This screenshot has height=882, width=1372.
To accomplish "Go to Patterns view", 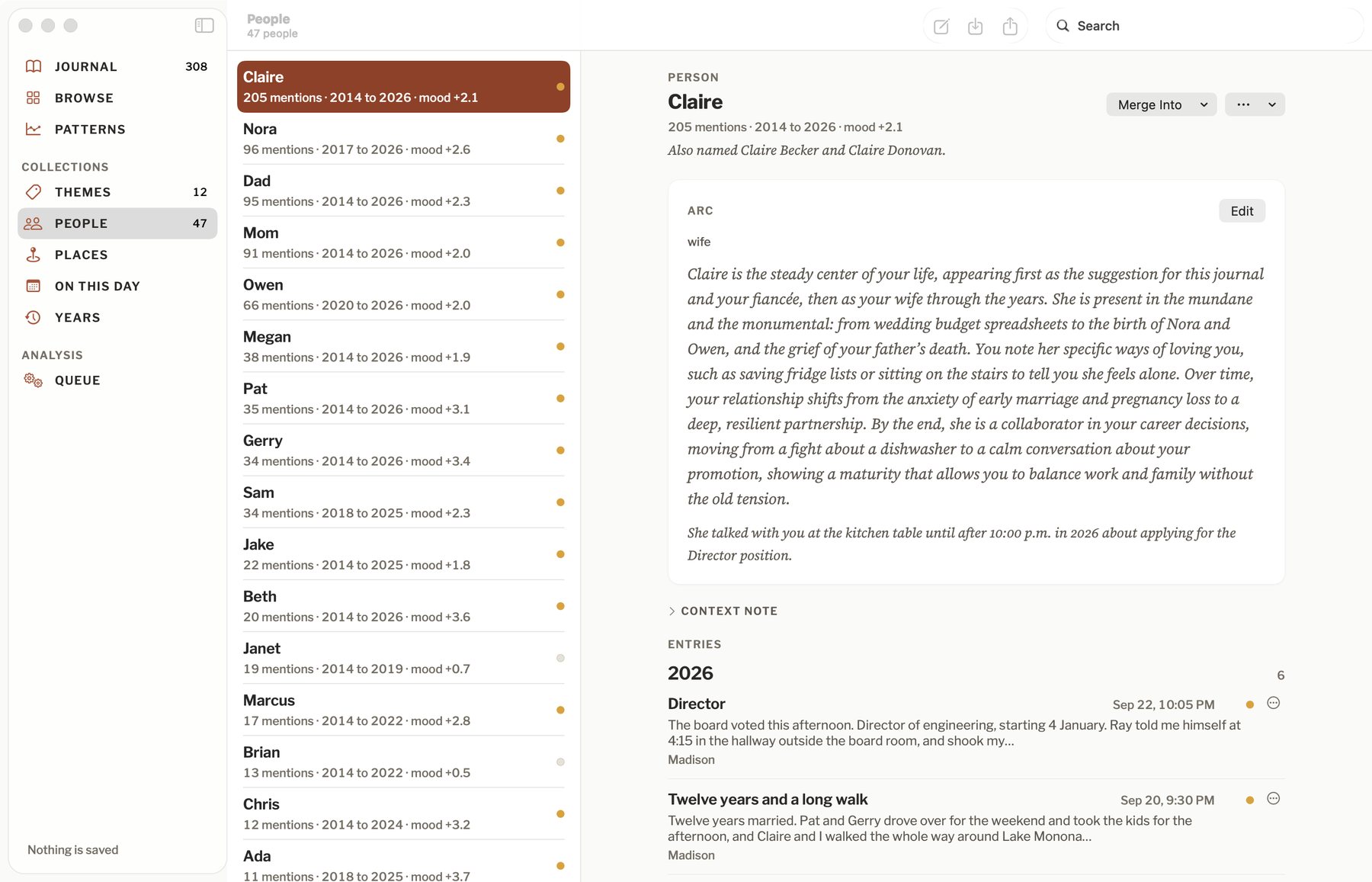I will 117,129.
